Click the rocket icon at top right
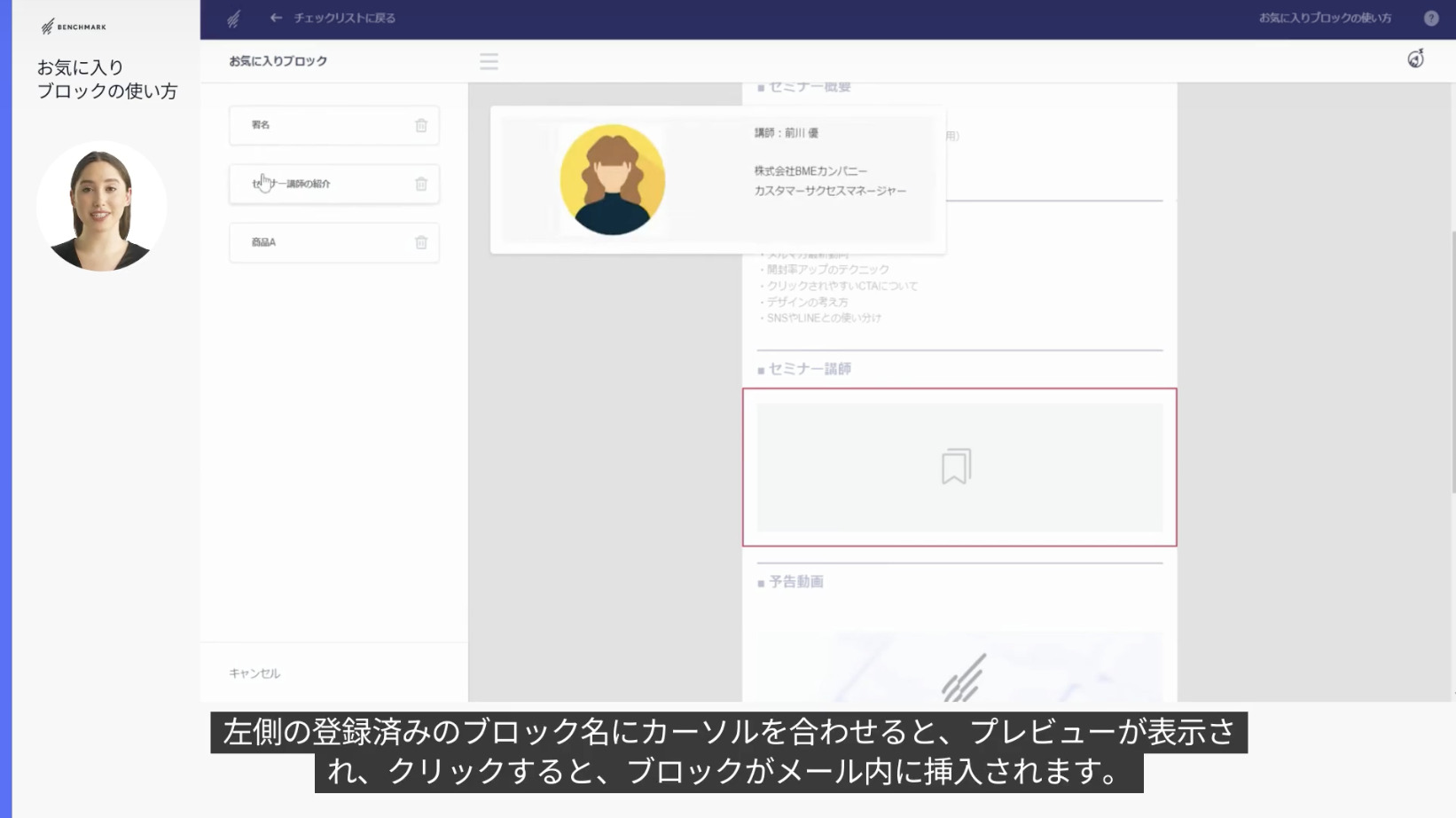The height and width of the screenshot is (818, 1456). 1415,59
